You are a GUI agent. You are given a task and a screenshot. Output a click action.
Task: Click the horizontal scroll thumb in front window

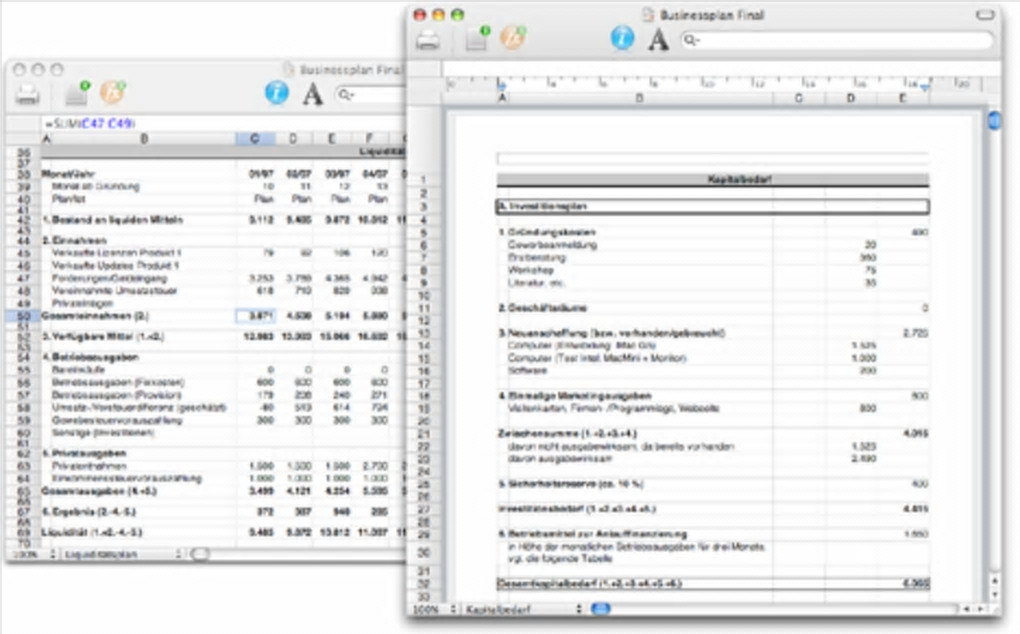601,609
